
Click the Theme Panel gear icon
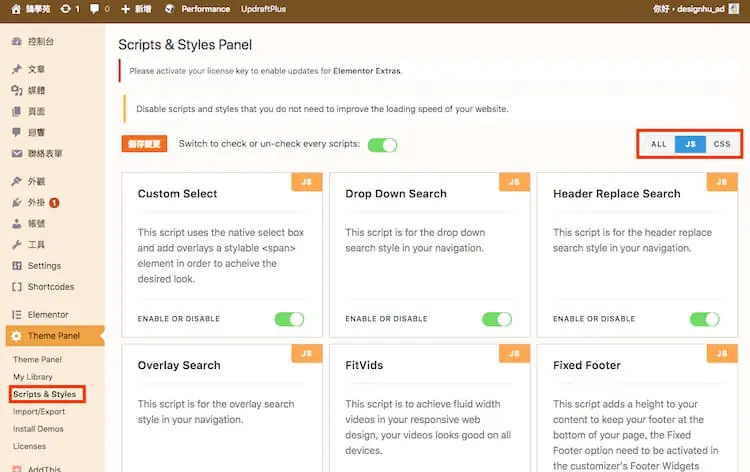click(16, 336)
